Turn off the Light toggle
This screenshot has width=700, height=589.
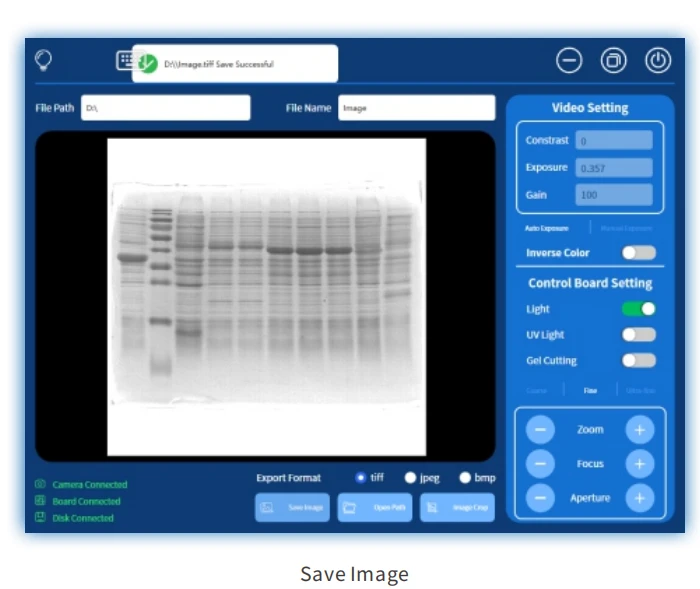(639, 309)
